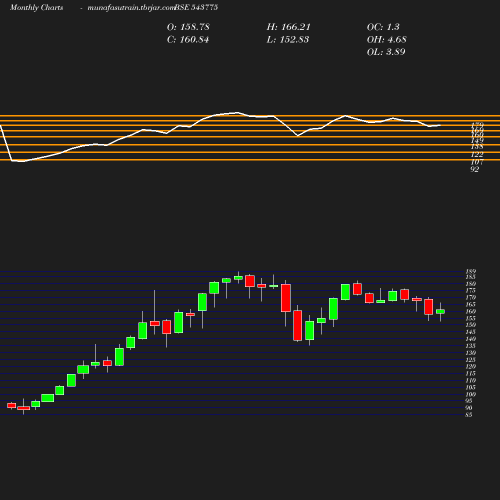Click the 'Monthly Charts' title text
Image resolution: width=500 pixels, height=500 pixels.
[x=36, y=7]
